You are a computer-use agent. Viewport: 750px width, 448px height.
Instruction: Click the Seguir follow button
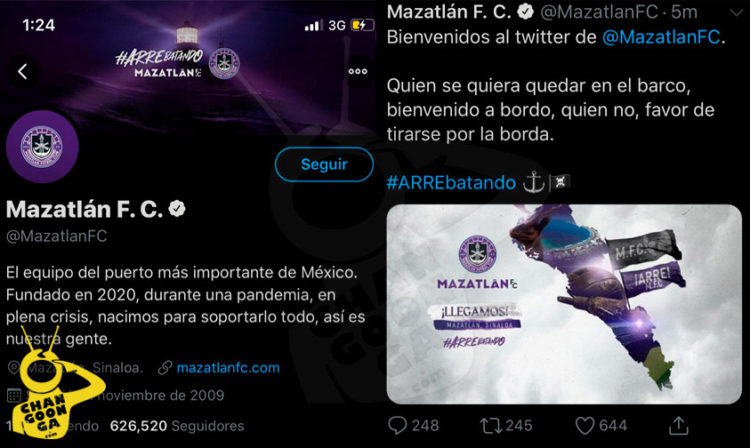(x=324, y=164)
